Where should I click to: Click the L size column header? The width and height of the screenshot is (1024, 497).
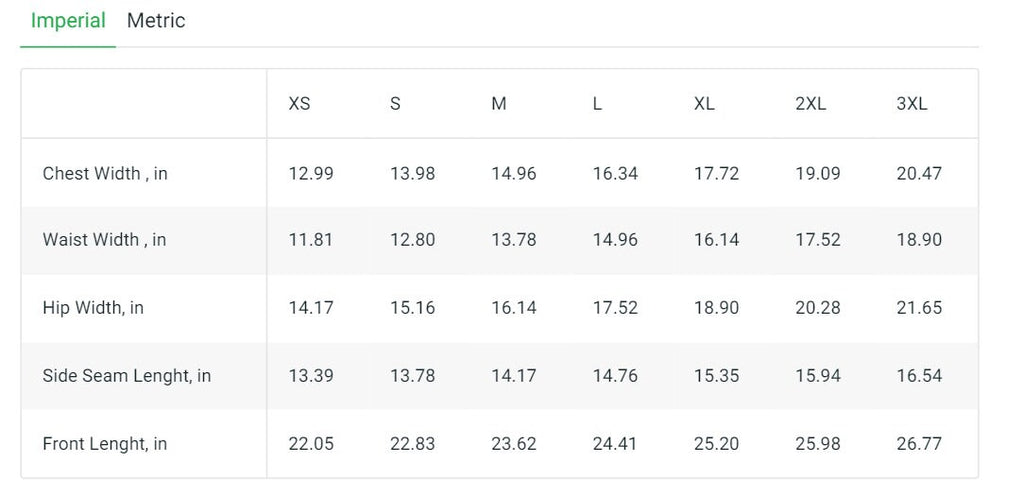pyautogui.click(x=597, y=104)
